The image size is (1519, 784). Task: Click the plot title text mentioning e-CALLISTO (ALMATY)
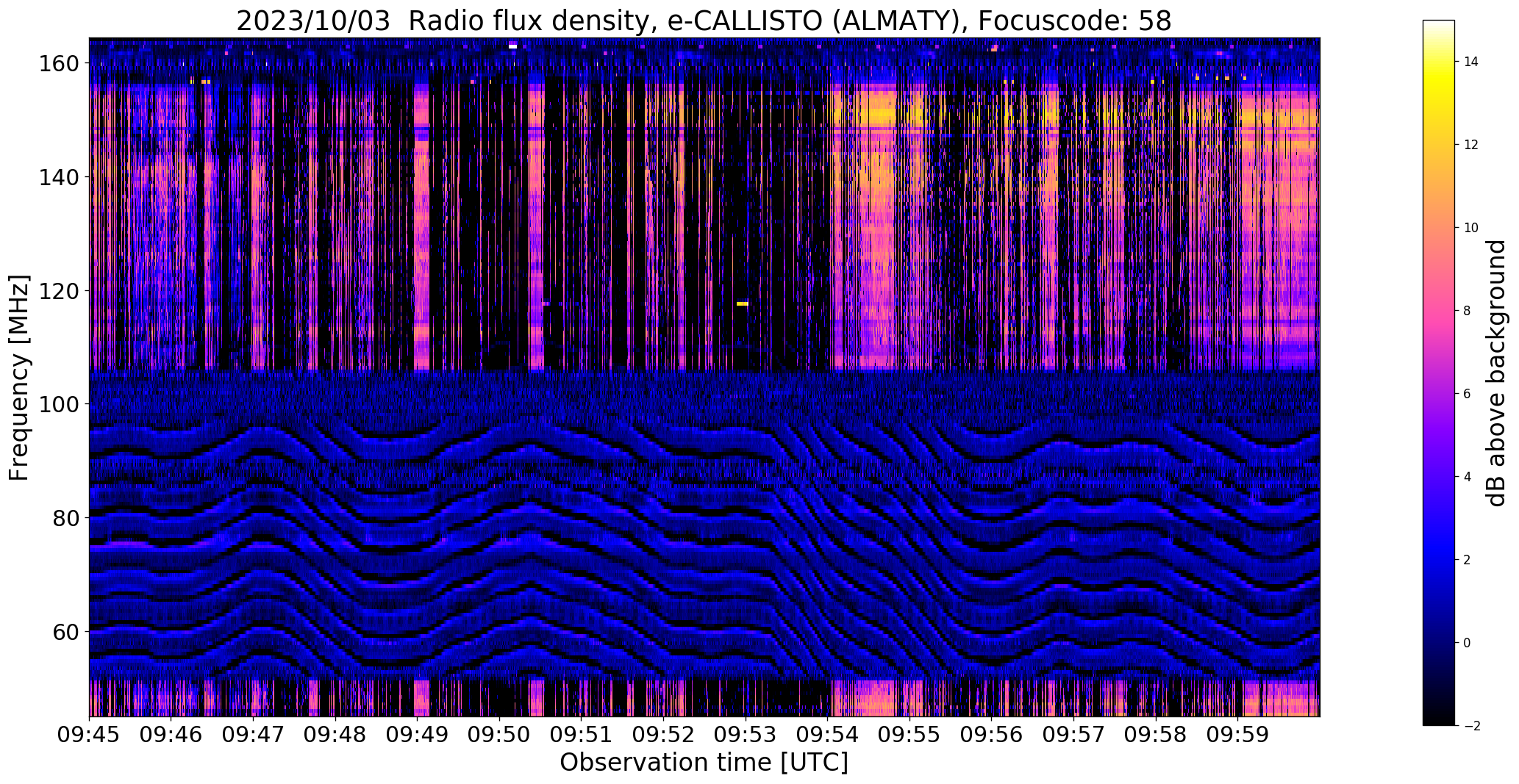(704, 21)
